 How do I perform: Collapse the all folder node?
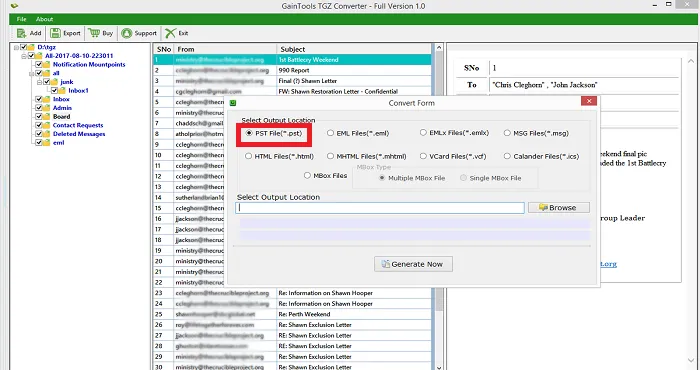(x=32, y=73)
